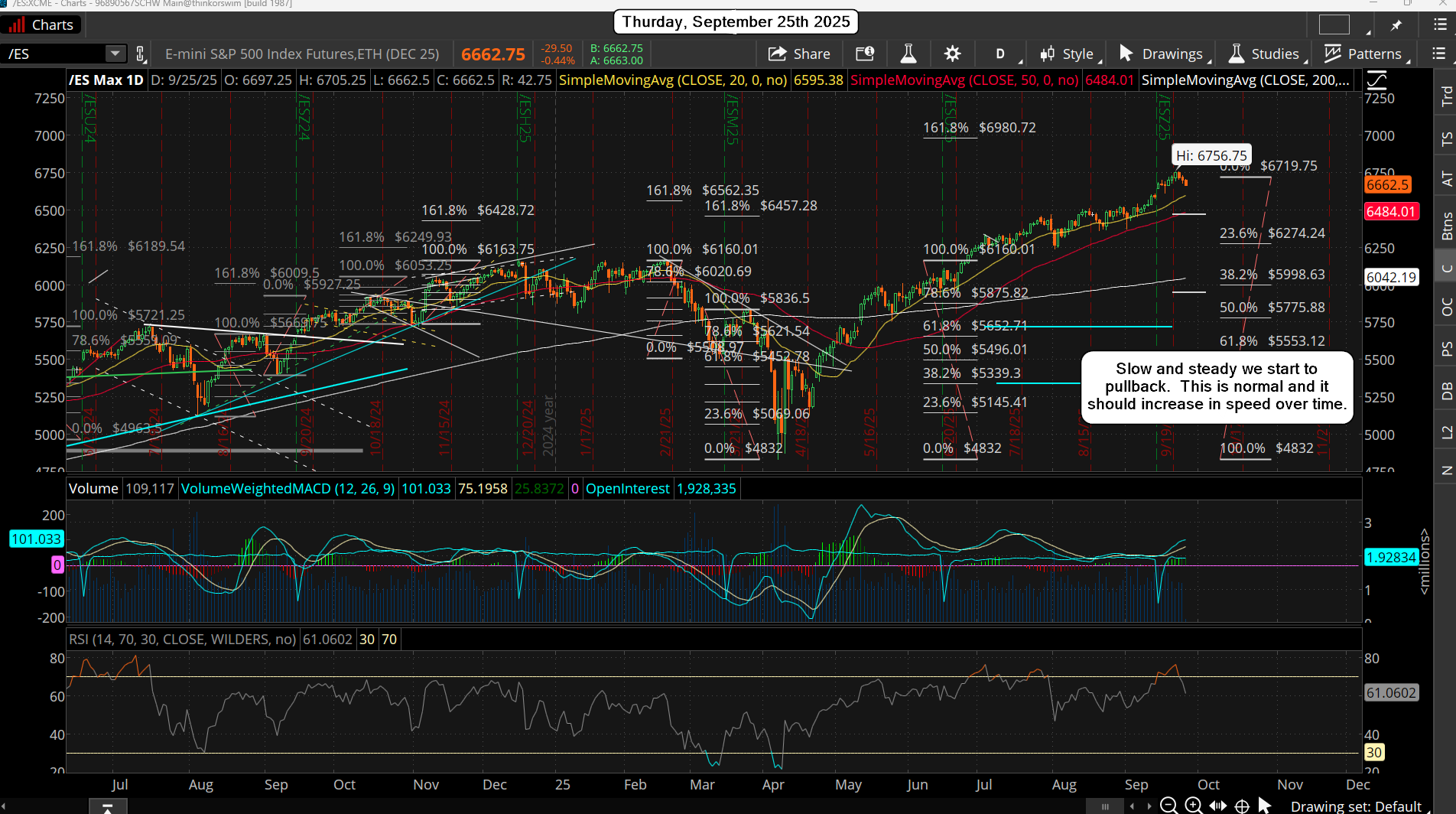Click the /ES symbol input field
1456x814 pixels.
pos(54,54)
